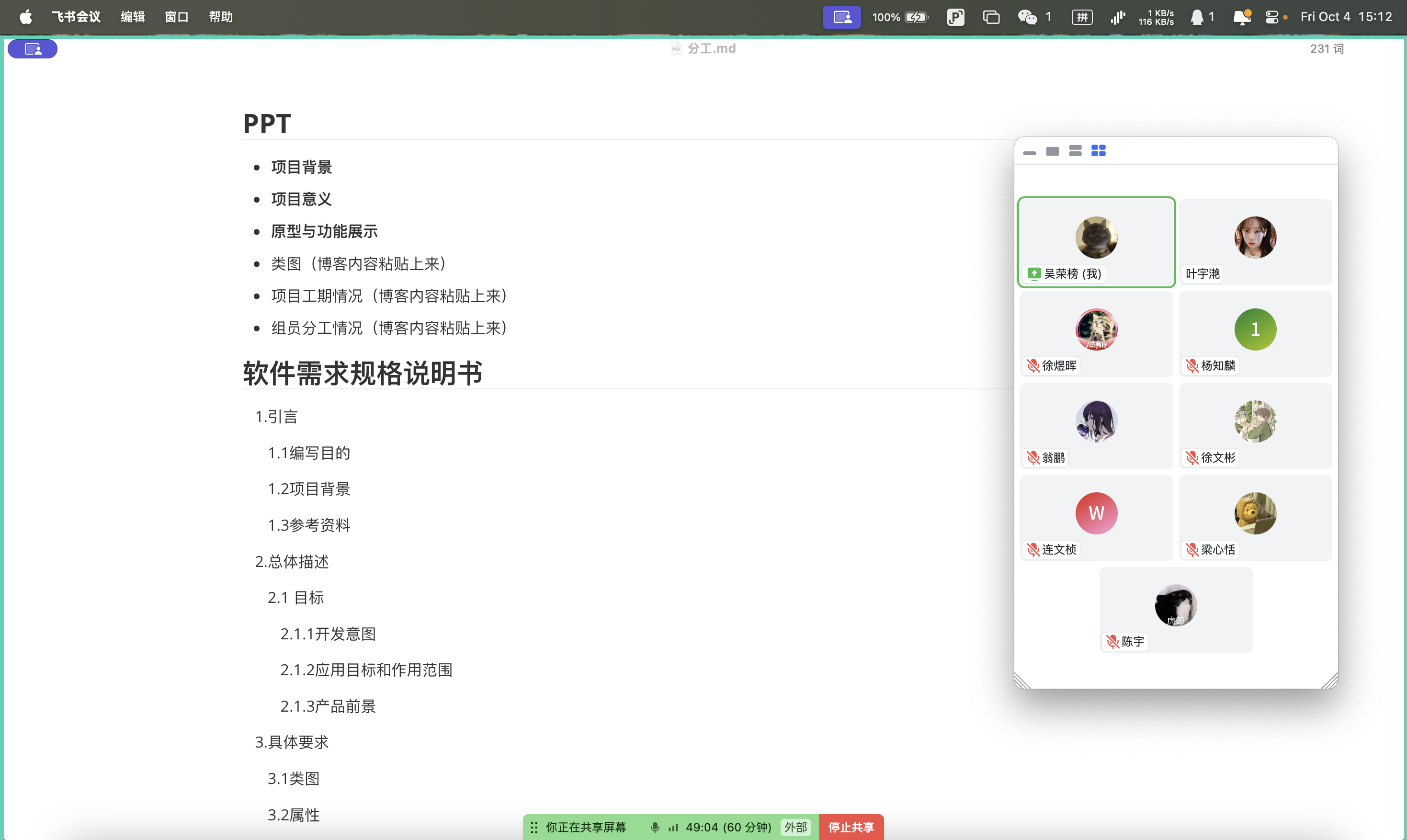This screenshot has height=840, width=1407.
Task: Open WeChat icon in the menu bar
Action: click(x=1027, y=17)
